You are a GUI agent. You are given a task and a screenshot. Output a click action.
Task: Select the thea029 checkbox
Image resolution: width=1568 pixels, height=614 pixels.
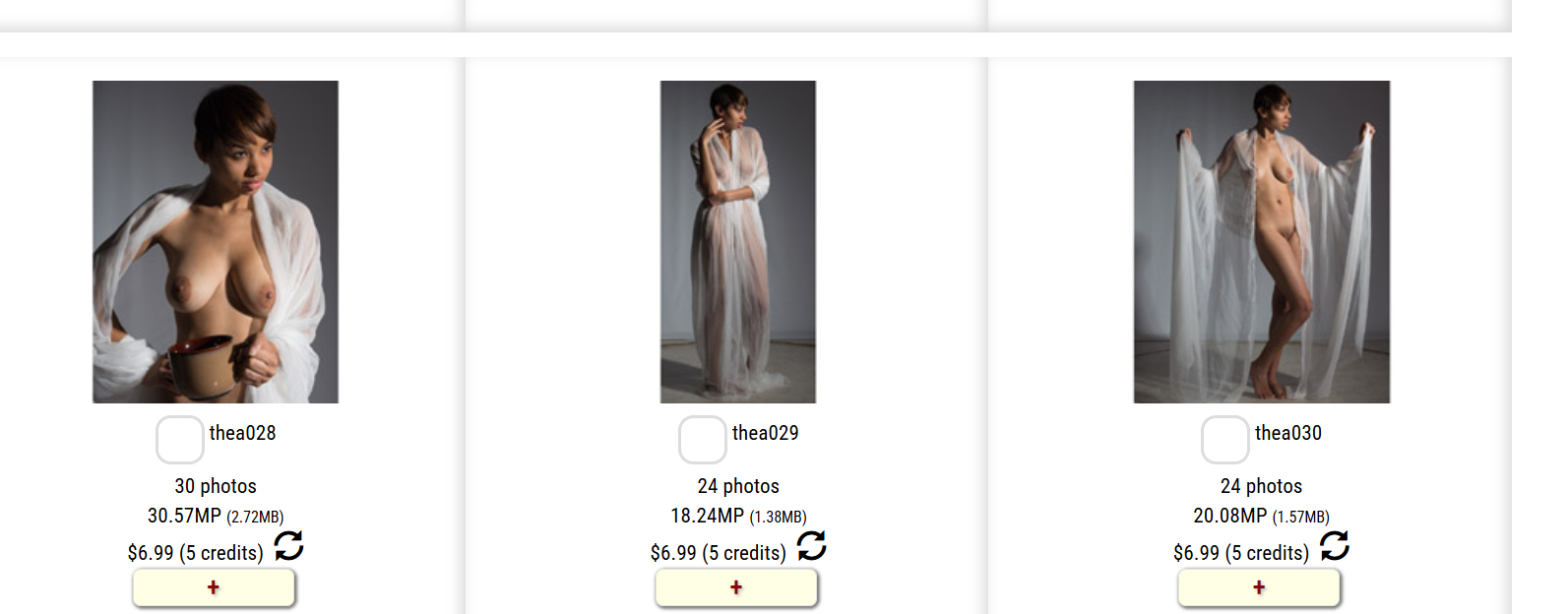tap(703, 439)
